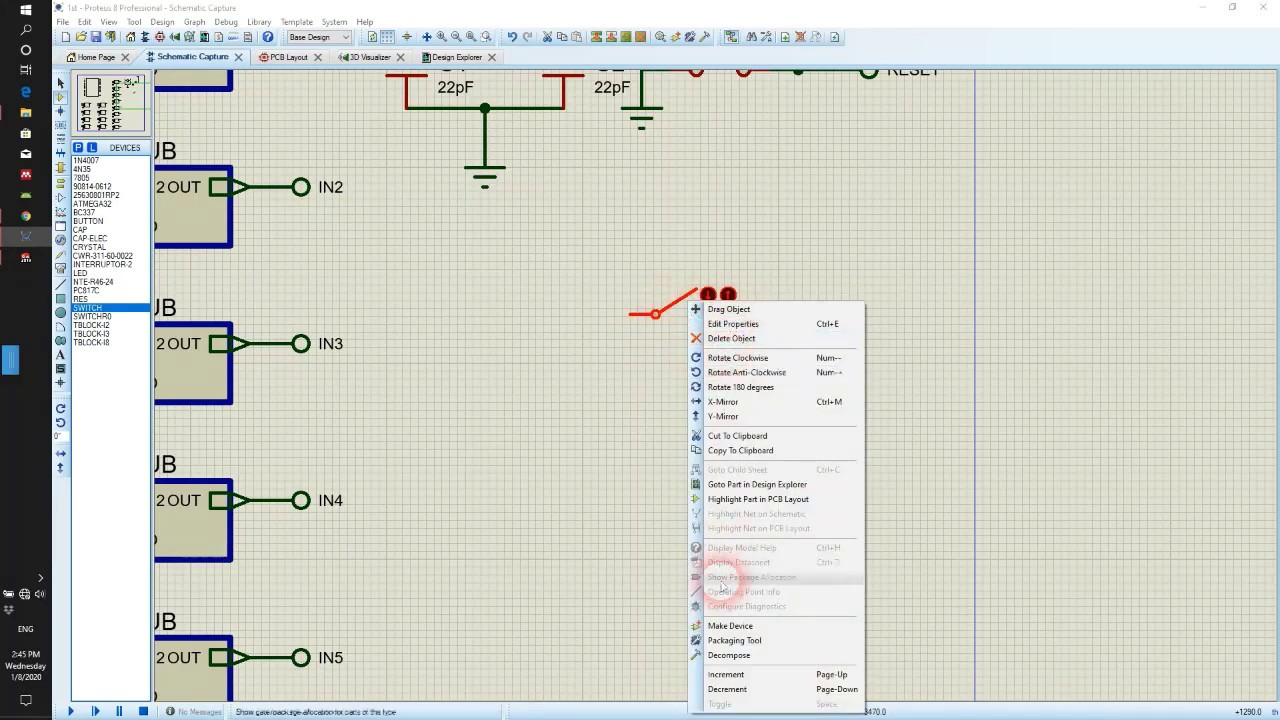This screenshot has height=720, width=1280.
Task: Switch to the PCB Layout tab
Action: coord(288,57)
